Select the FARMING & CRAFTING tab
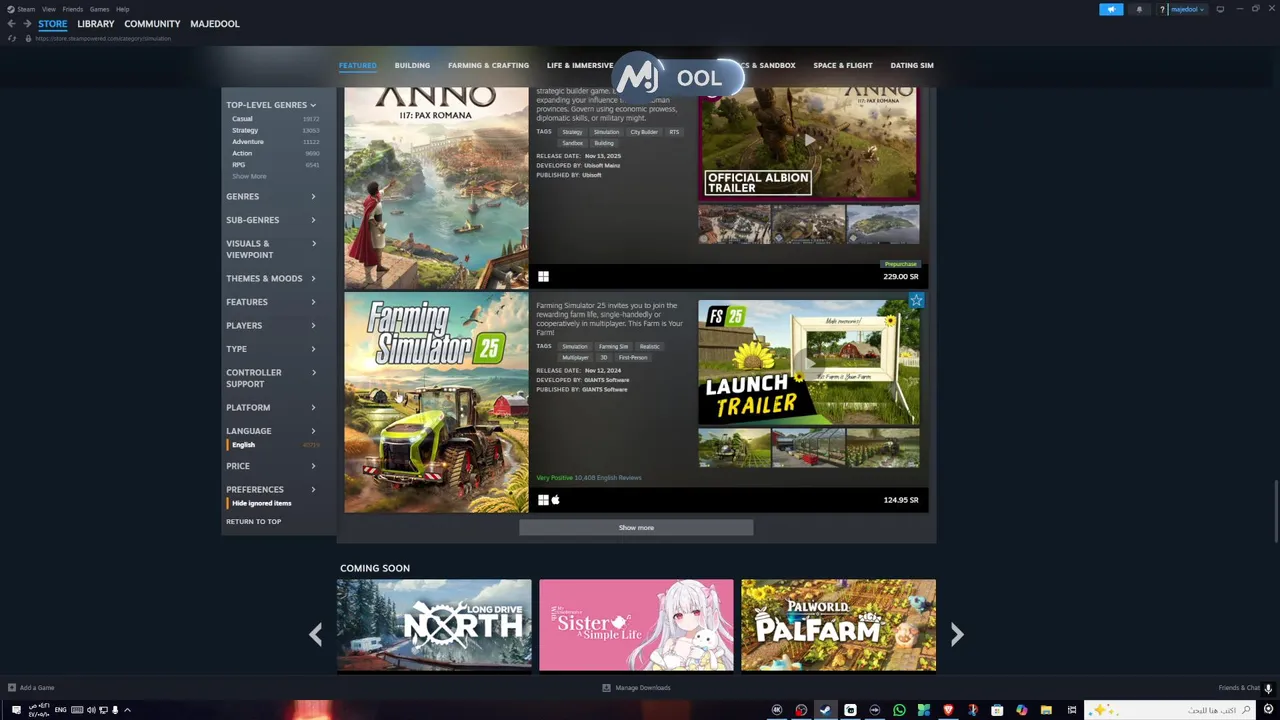 coord(488,66)
